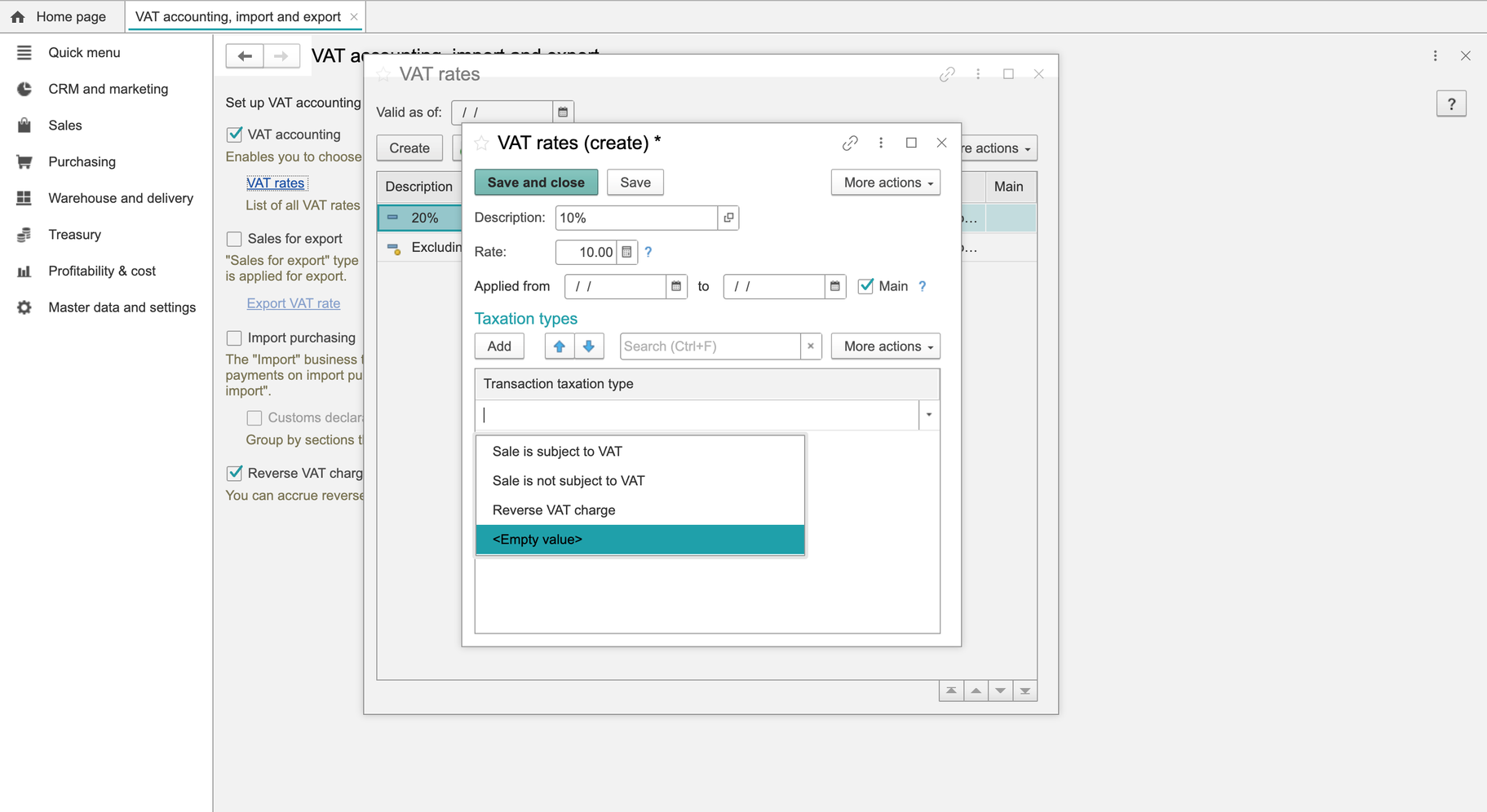Open the Valid as of calendar picker

(x=563, y=113)
